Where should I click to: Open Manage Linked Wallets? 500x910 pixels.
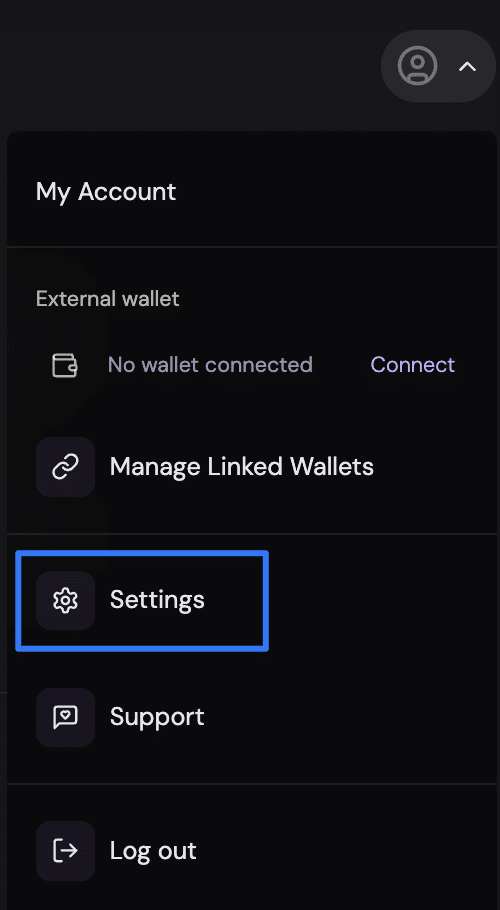click(242, 467)
